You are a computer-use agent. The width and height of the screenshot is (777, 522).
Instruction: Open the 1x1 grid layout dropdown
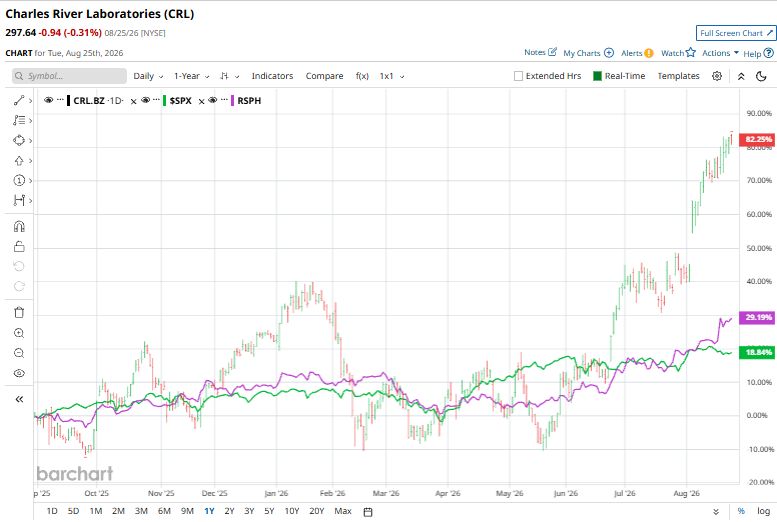click(392, 76)
